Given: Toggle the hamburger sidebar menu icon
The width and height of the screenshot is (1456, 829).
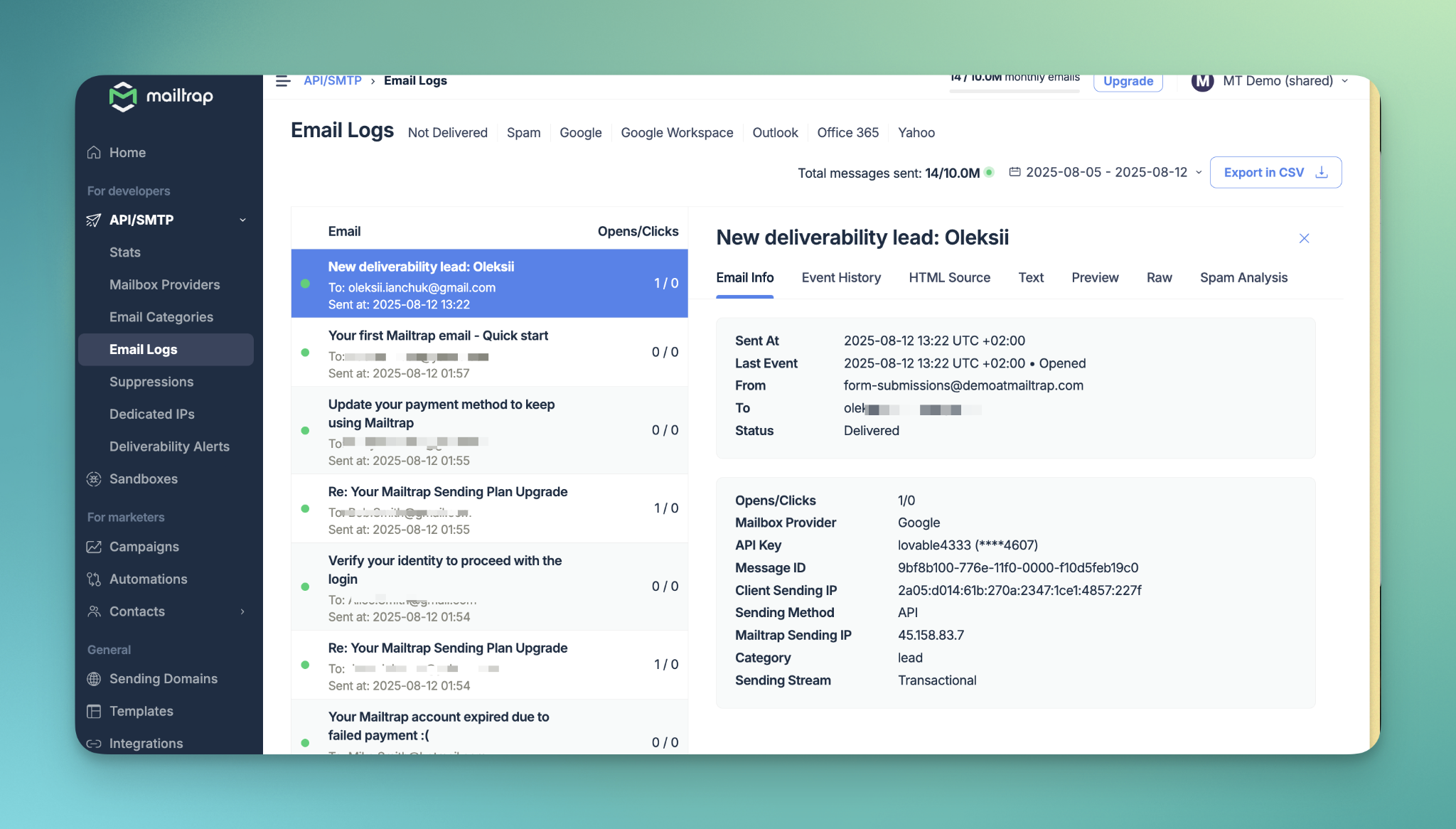Looking at the screenshot, I should pyautogui.click(x=283, y=81).
